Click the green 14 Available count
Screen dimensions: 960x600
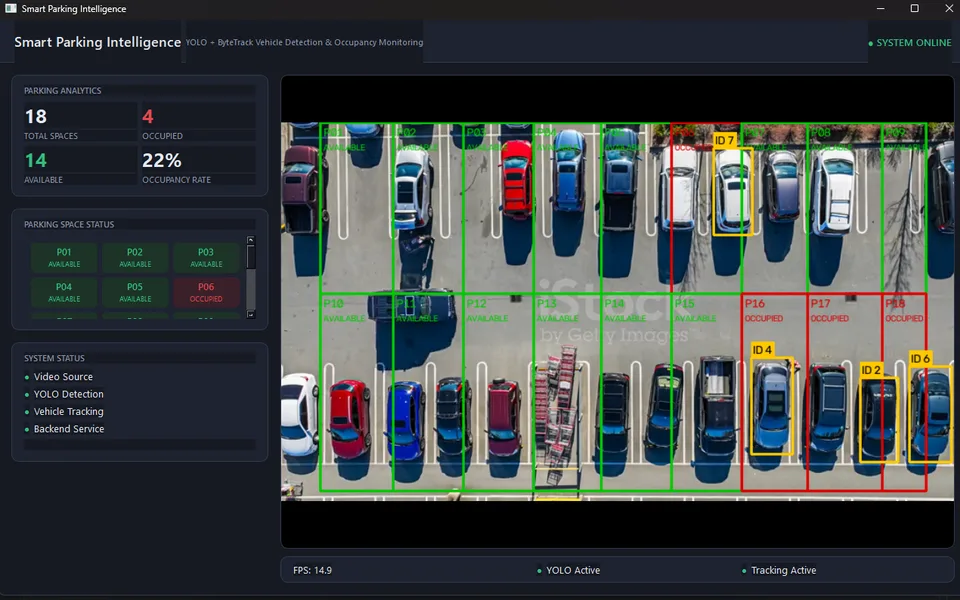click(36, 160)
